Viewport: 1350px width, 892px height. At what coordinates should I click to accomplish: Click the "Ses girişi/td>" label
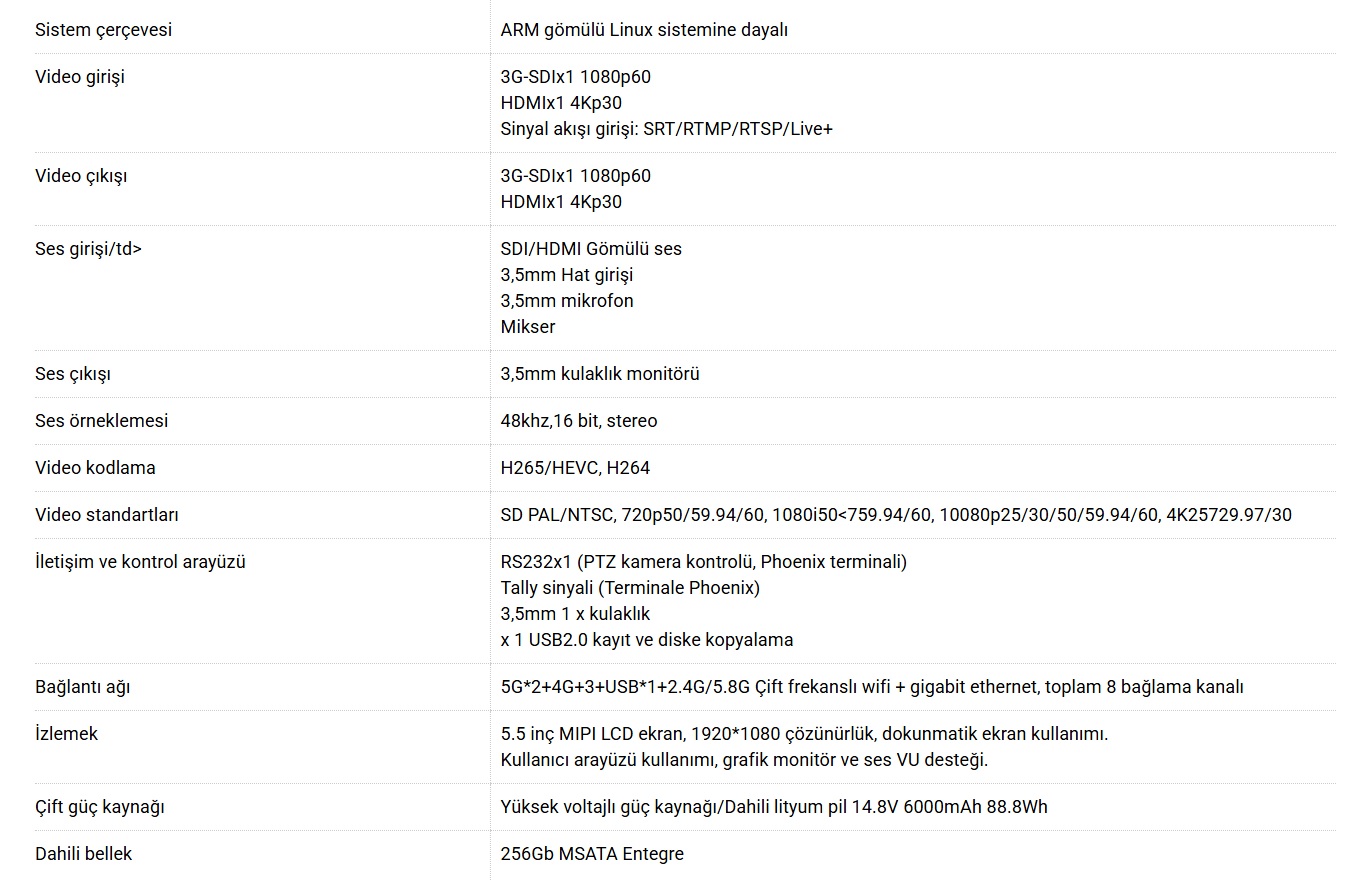pyautogui.click(x=88, y=249)
